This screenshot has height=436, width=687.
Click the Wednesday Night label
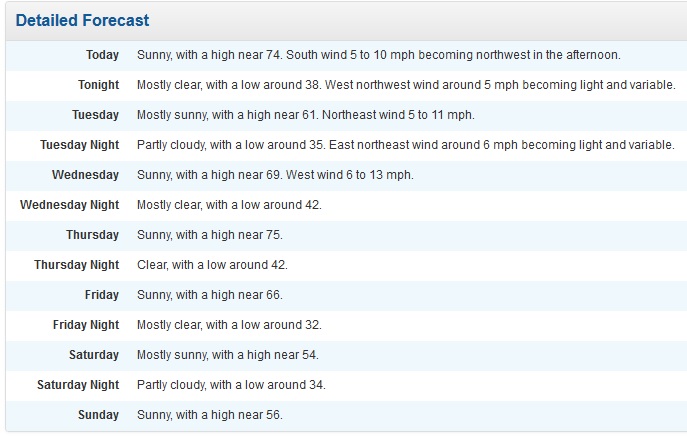click(x=69, y=205)
